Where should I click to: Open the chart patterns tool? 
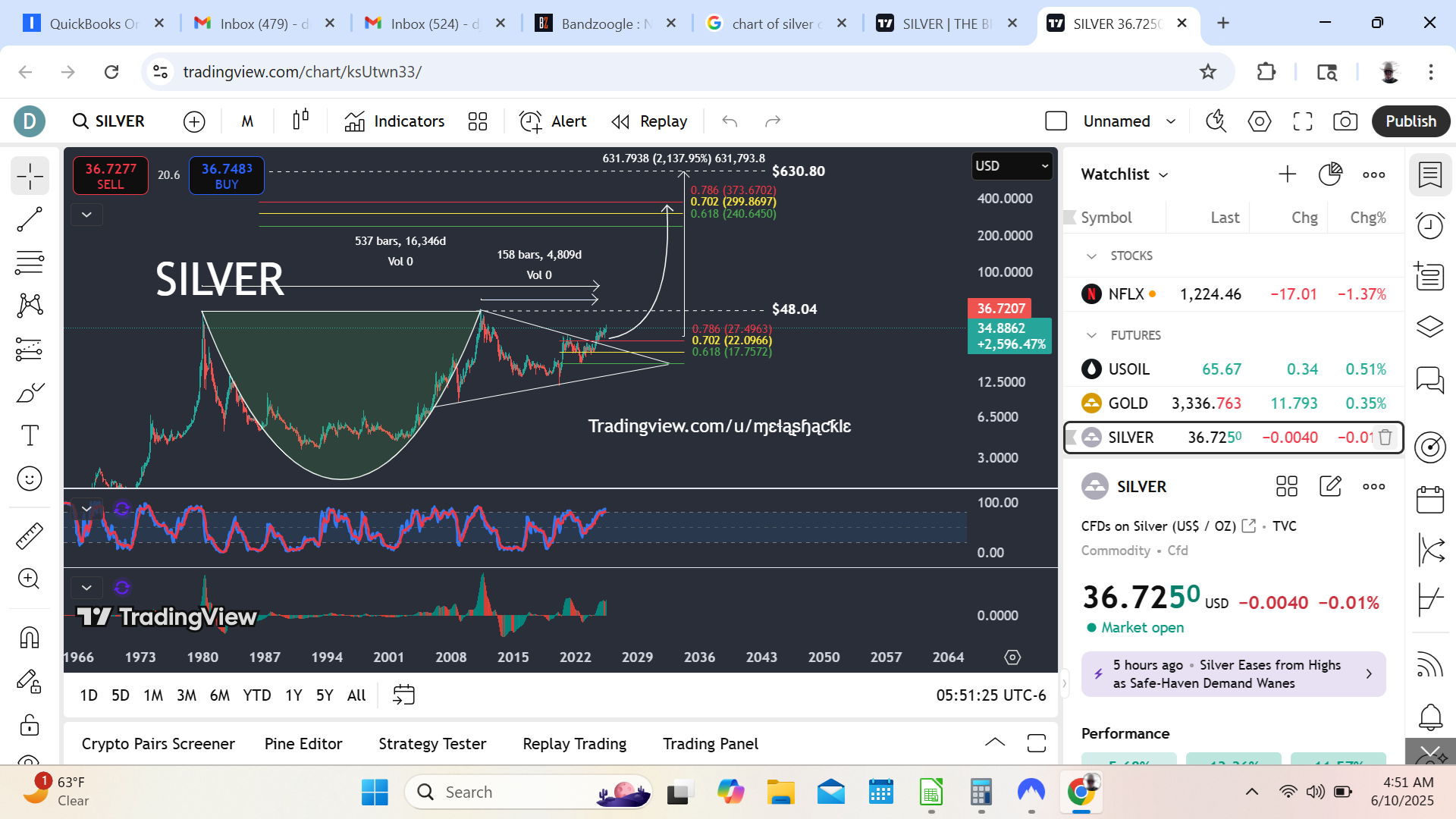click(30, 306)
